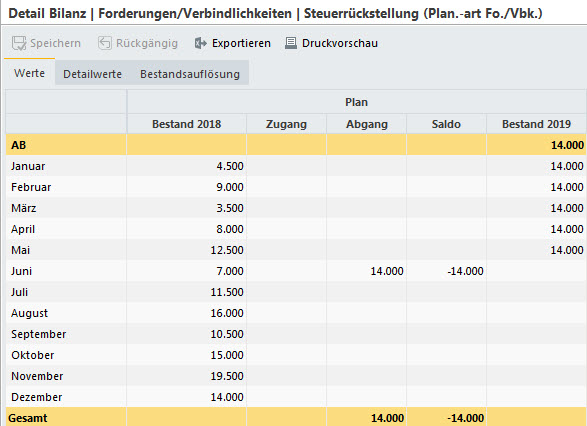This screenshot has height=426, width=587.
Task: Export the table via Exportieren label
Action: point(241,43)
